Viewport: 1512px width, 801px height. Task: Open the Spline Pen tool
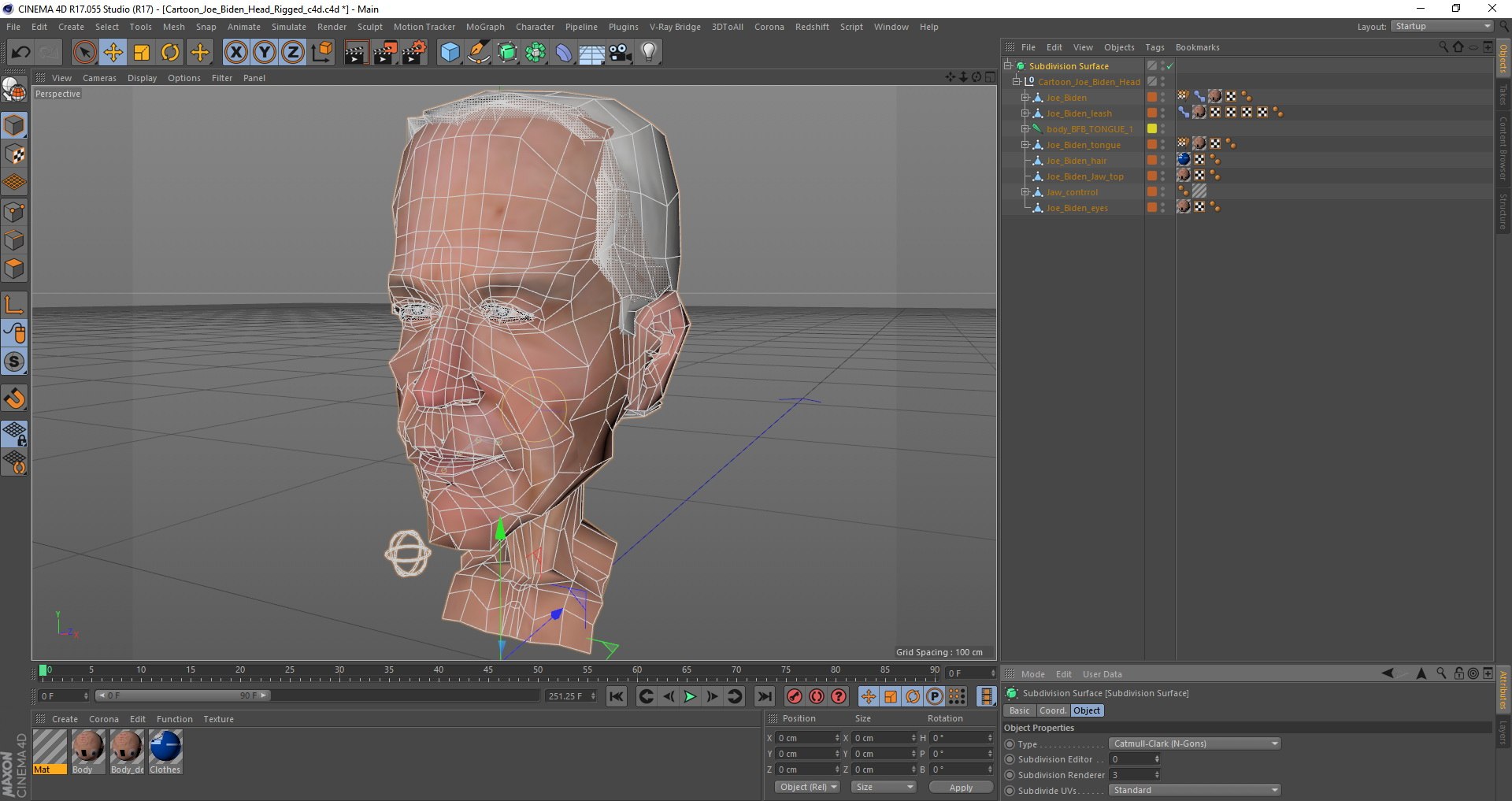(478, 53)
